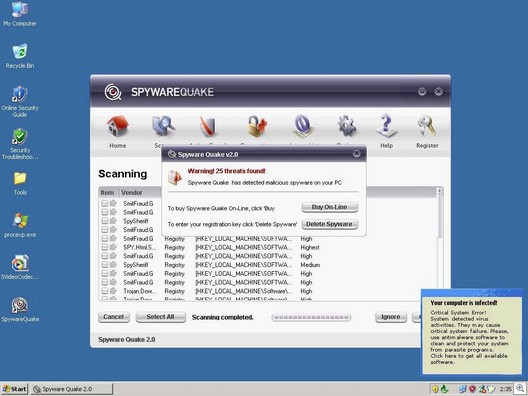Screen dimensions: 528x396
Task: Click the SpywareQuake logo in title bar
Action: pos(113,92)
